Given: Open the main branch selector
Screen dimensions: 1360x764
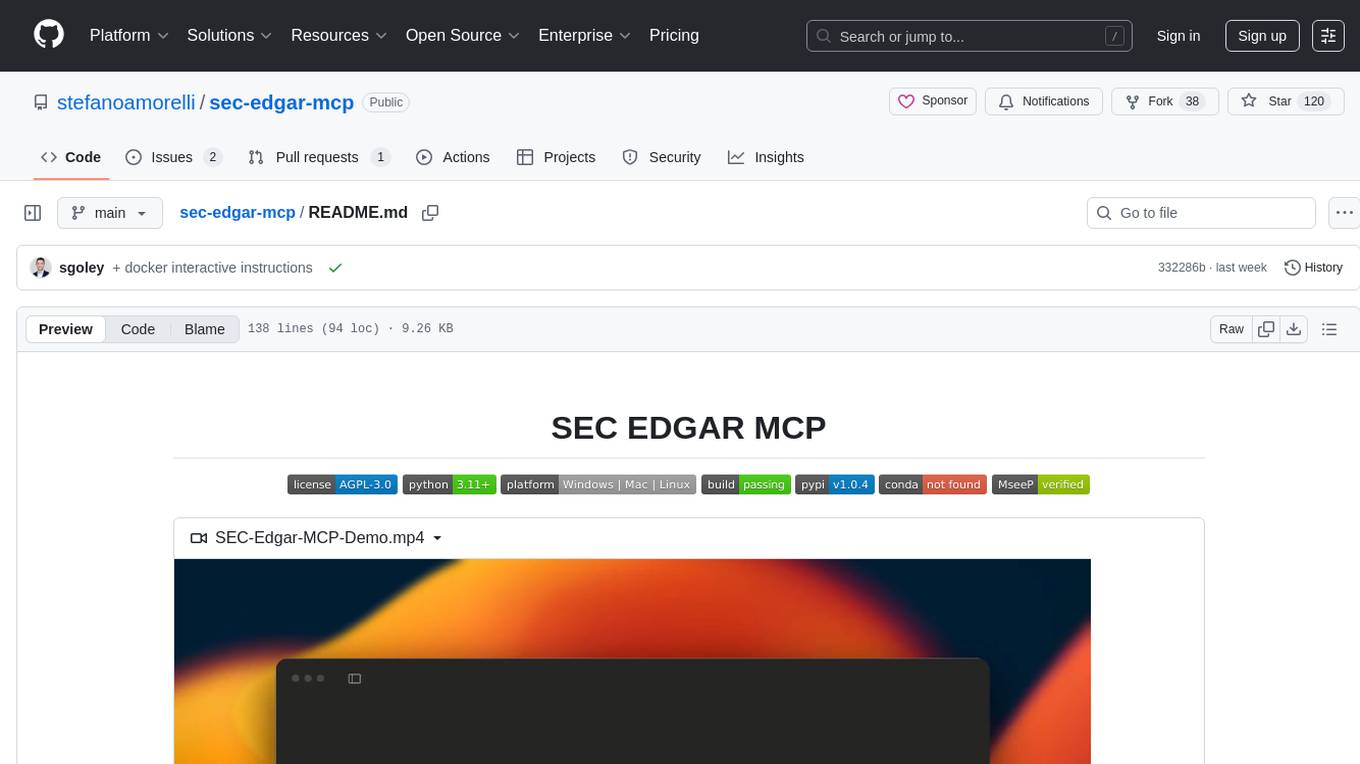Looking at the screenshot, I should pos(109,213).
